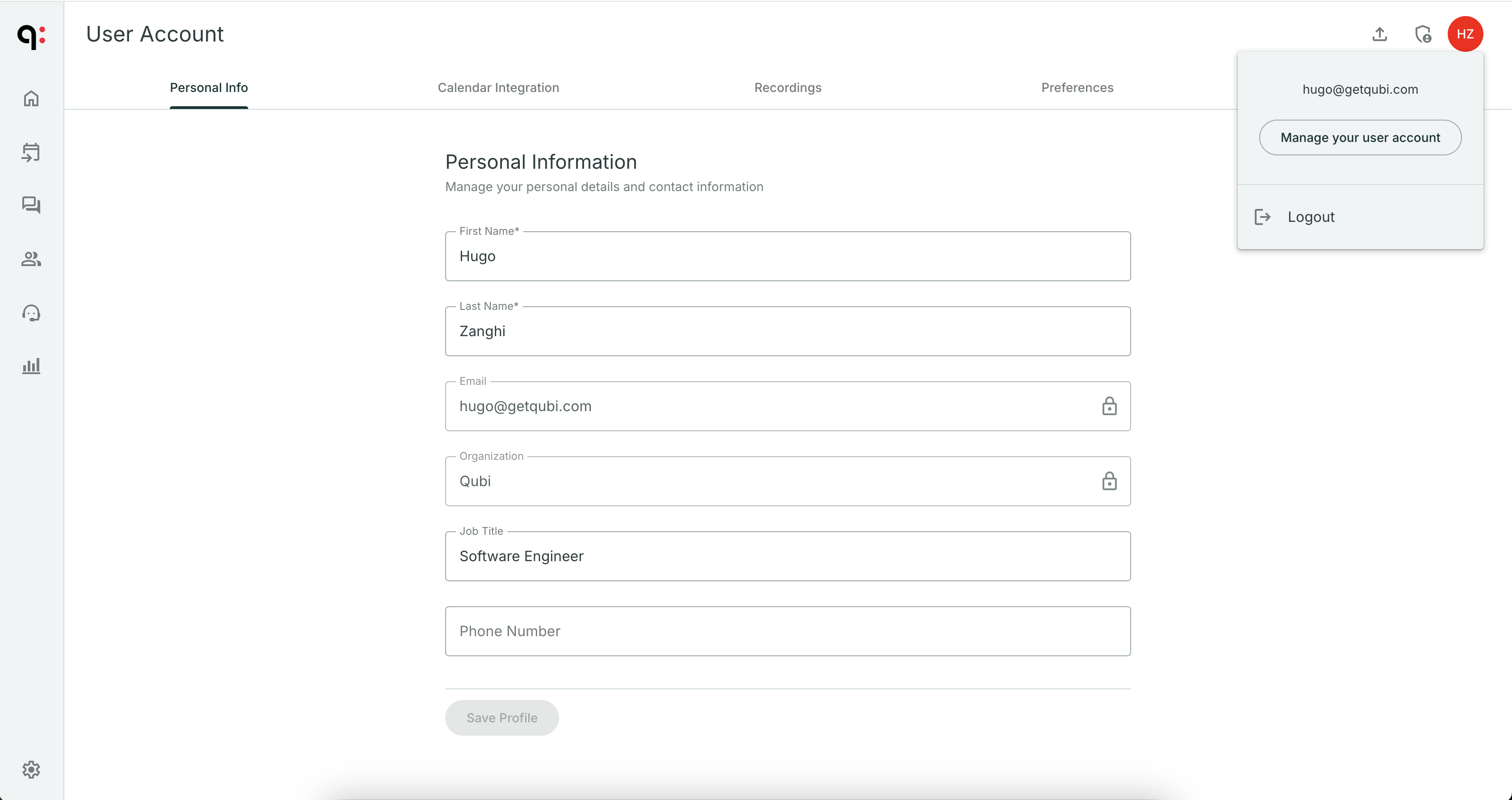This screenshot has height=800, width=1512.
Task: Switch to the Preferences tab
Action: [1077, 88]
